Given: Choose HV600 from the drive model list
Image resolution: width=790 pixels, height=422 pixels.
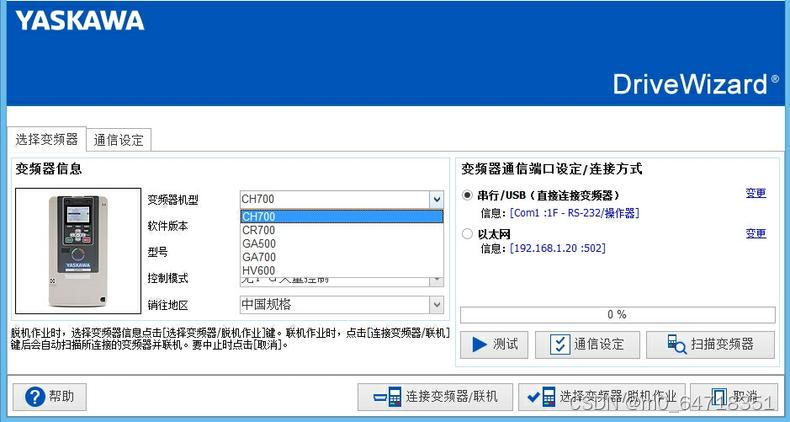Looking at the screenshot, I should [342, 270].
